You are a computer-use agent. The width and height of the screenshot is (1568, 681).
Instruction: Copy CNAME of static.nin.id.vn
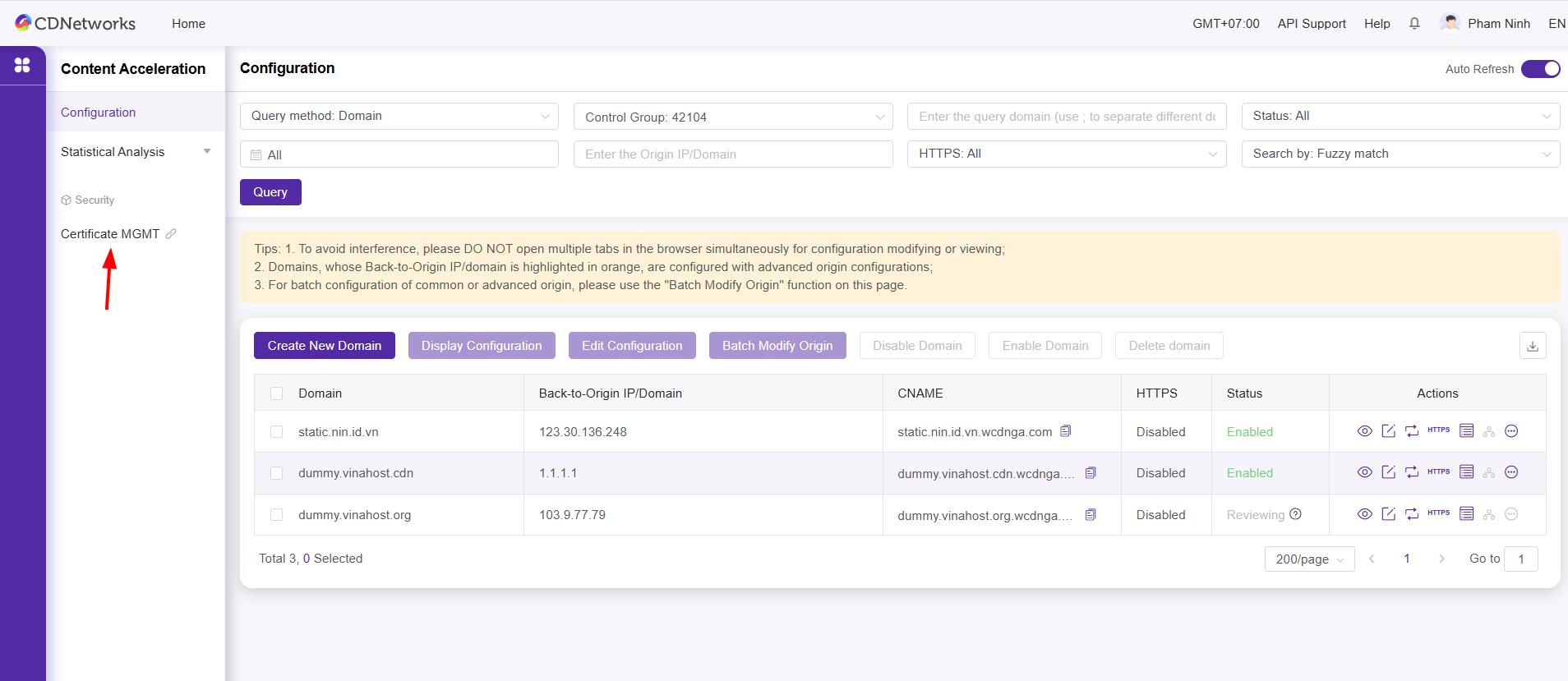click(x=1066, y=431)
